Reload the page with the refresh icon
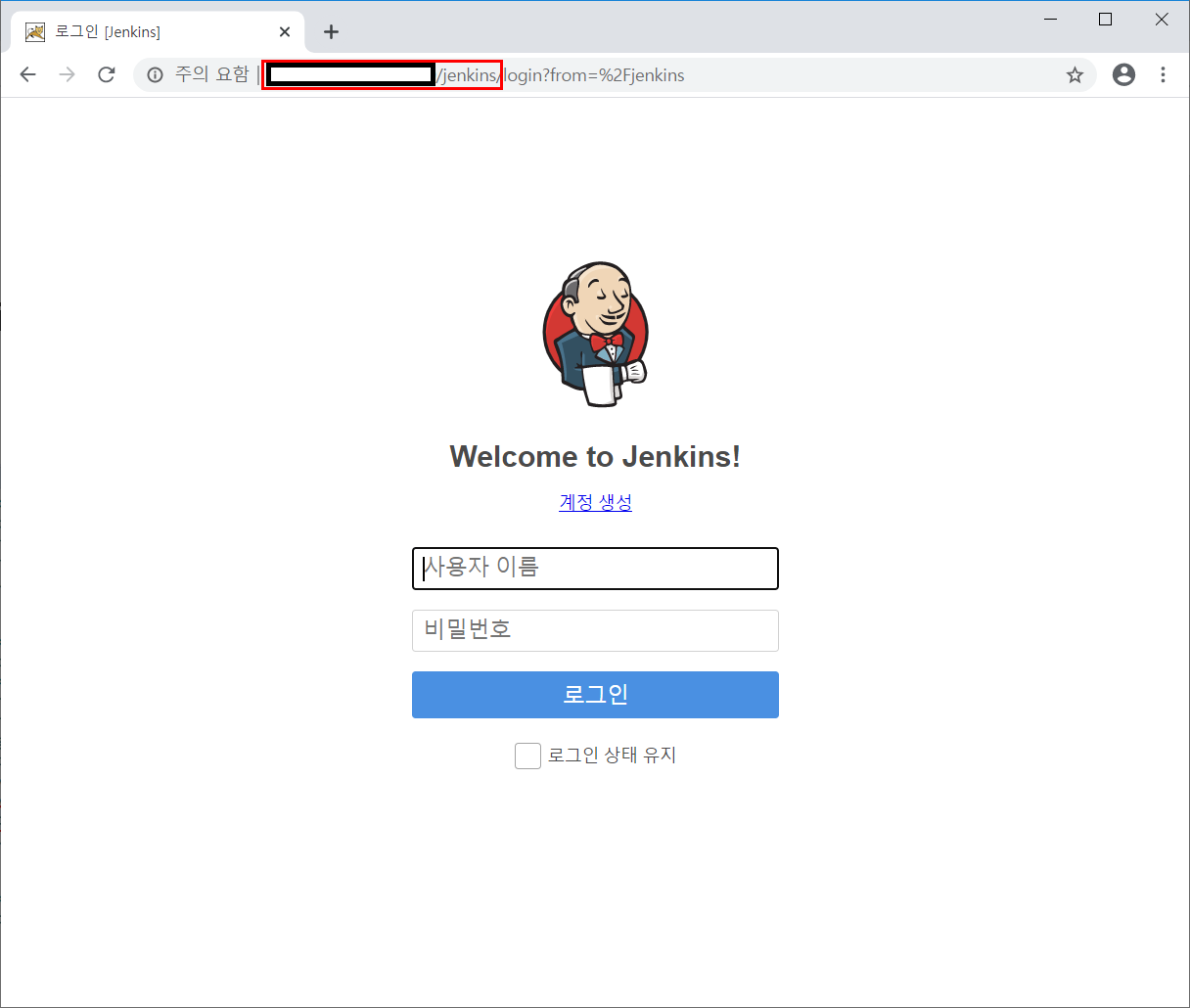Screen dimensions: 1190x1008 (107, 75)
